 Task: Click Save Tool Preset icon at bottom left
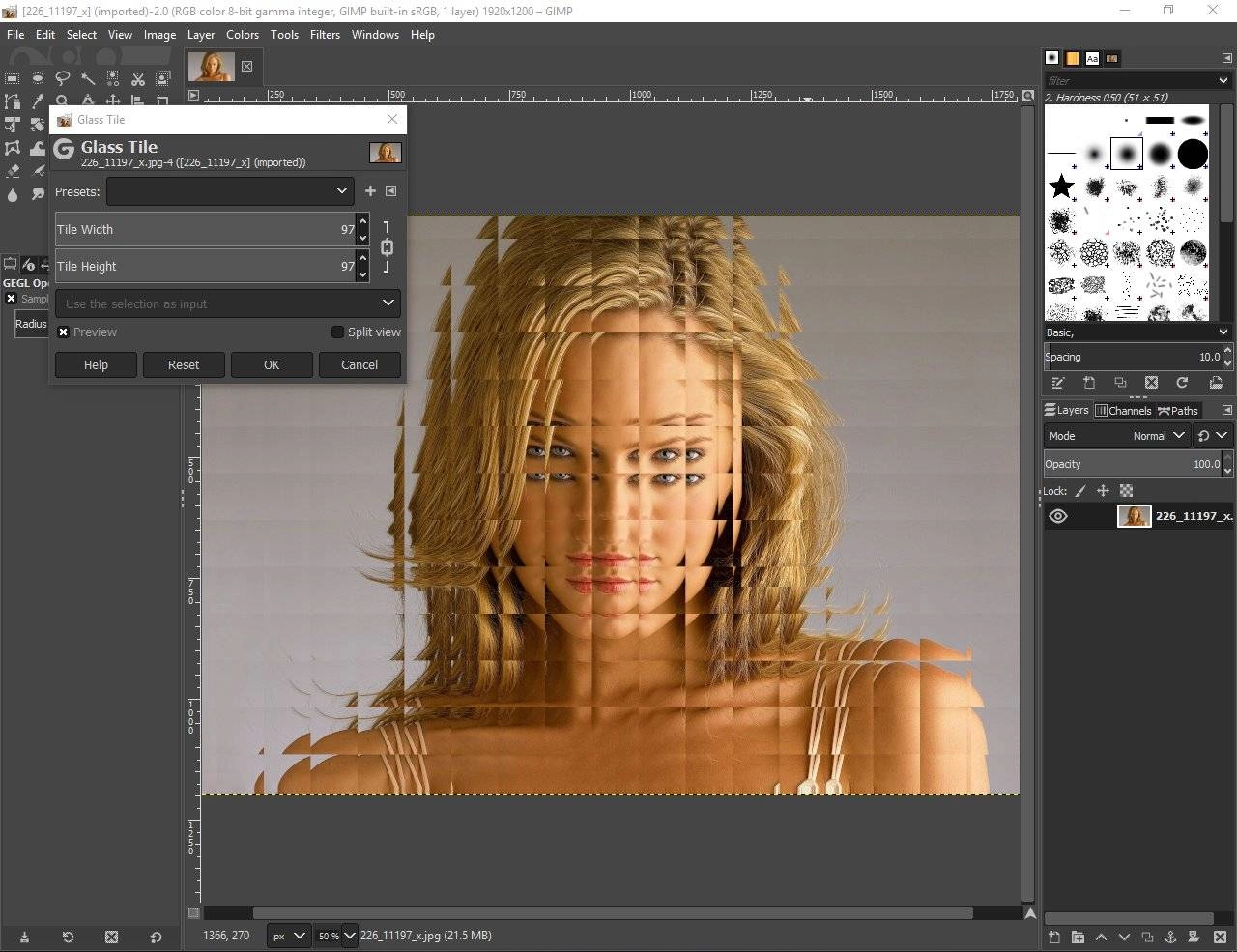point(24,937)
